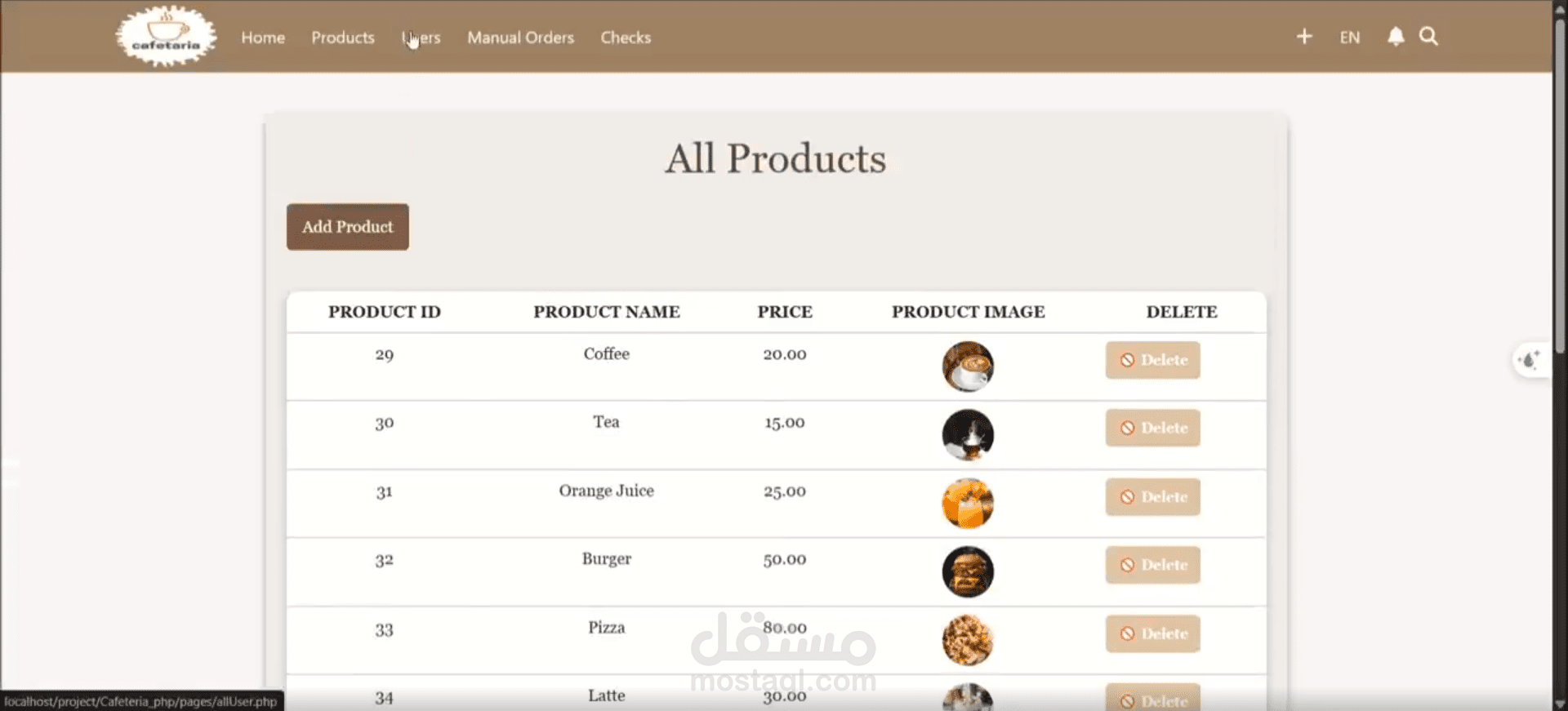Click product ID 34 cell
Viewport: 1568px width, 711px height.
385,698
